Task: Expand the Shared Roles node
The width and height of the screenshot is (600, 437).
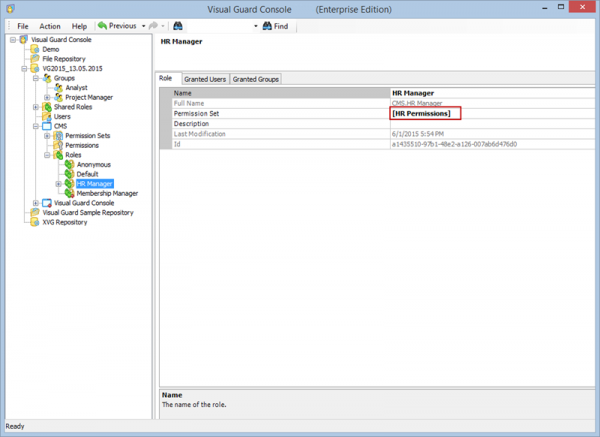Action: 36,107
